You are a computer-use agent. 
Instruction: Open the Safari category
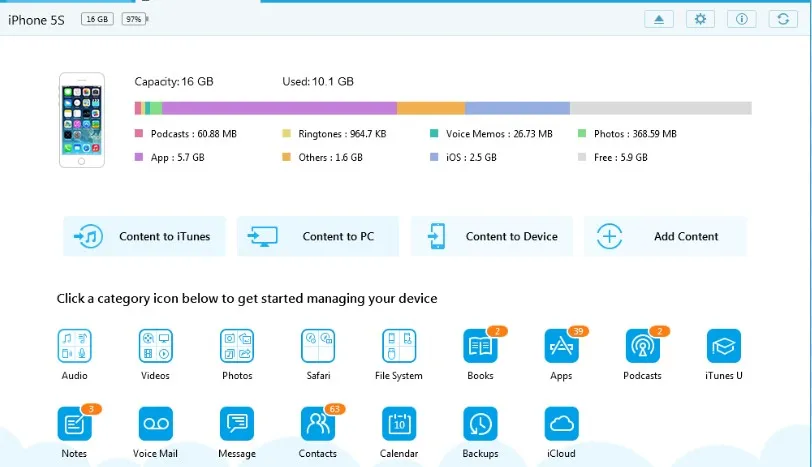click(318, 346)
